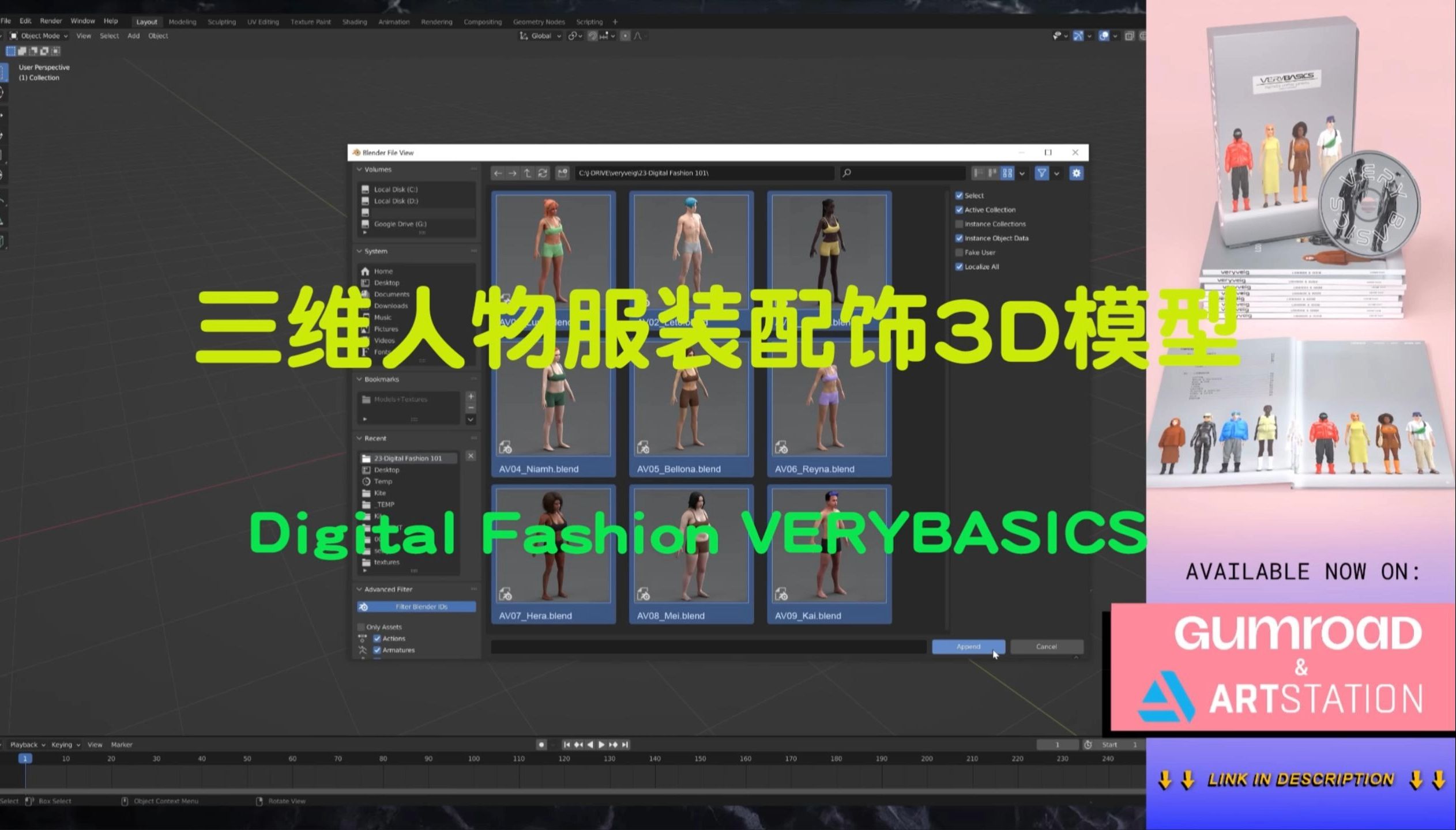This screenshot has height=830, width=1456.
Task: Uncheck Actions filter checkbox
Action: tap(377, 638)
